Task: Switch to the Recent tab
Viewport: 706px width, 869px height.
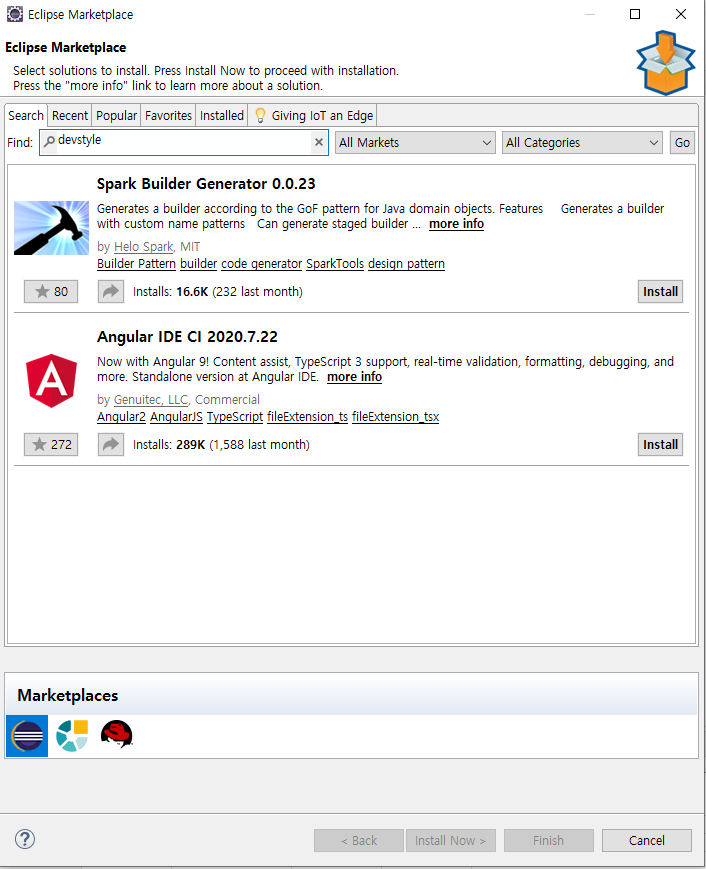Action: pyautogui.click(x=70, y=115)
